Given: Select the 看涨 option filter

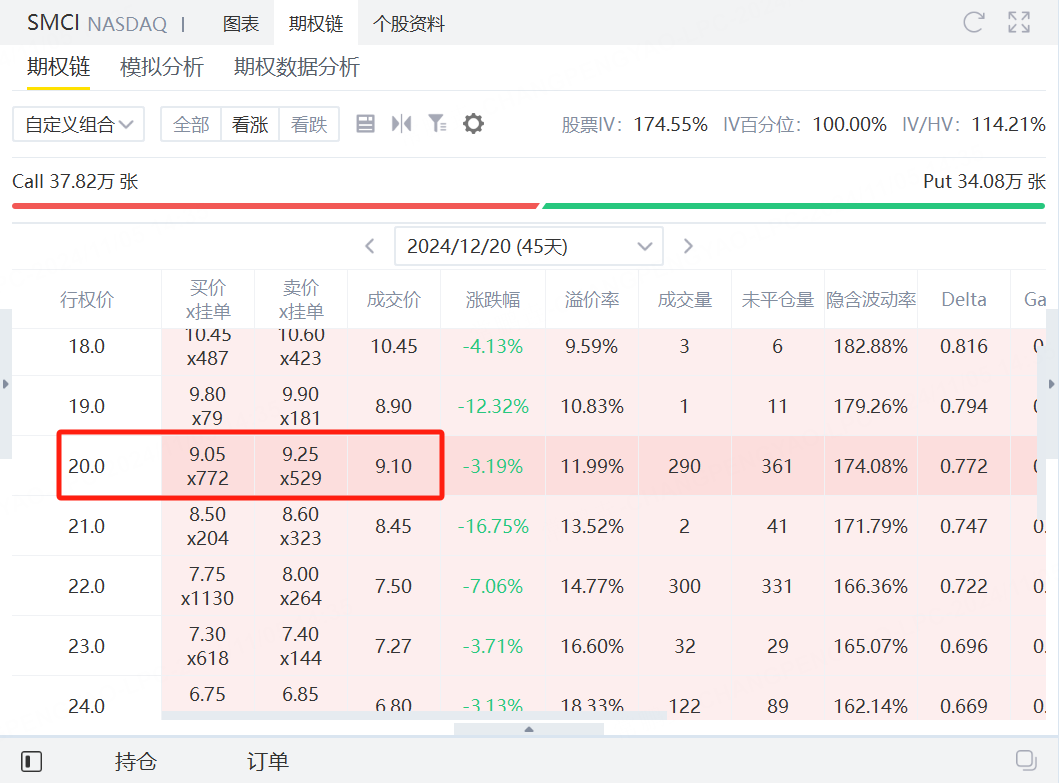Looking at the screenshot, I should click(x=250, y=124).
